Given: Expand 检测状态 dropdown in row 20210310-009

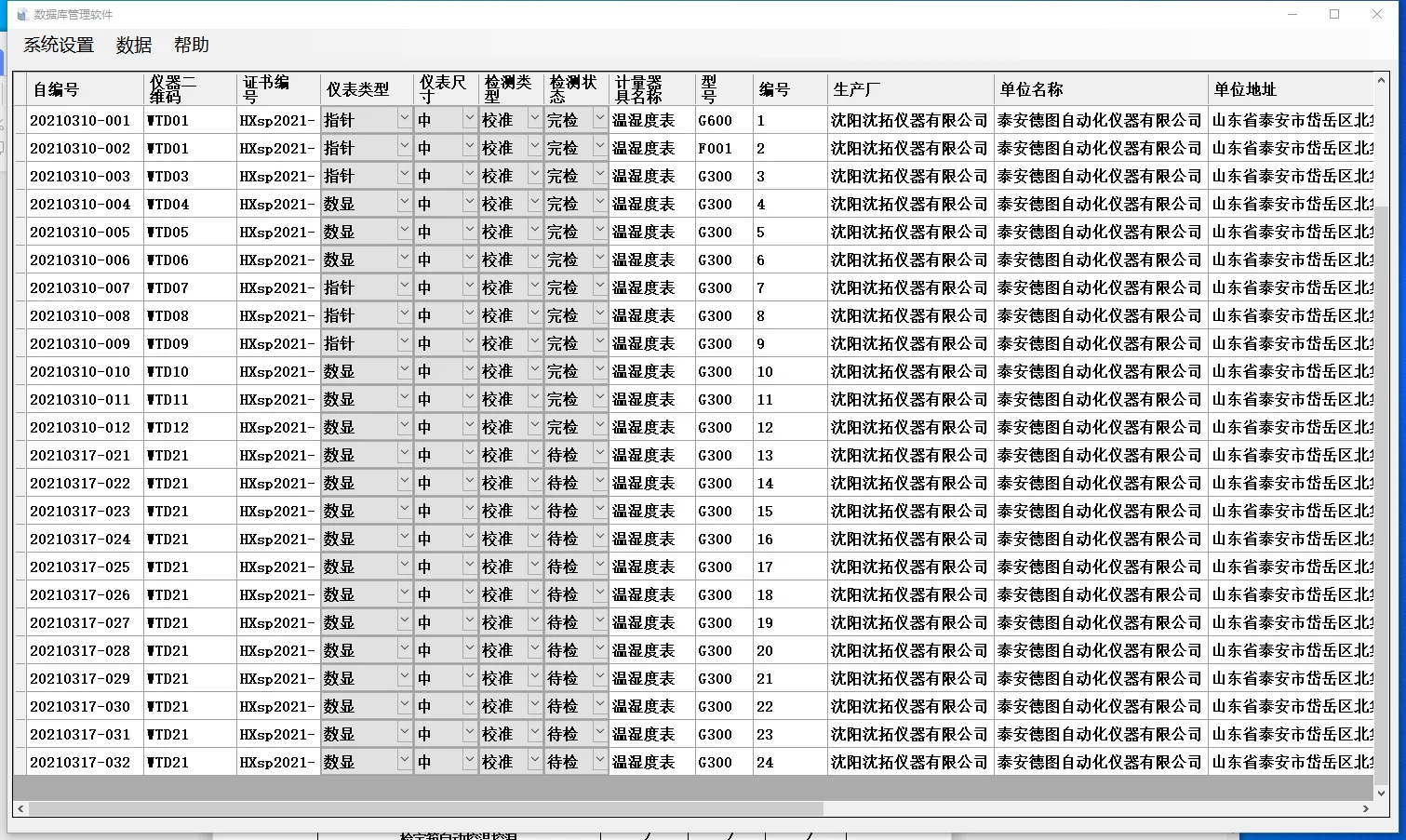Looking at the screenshot, I should (x=600, y=342).
